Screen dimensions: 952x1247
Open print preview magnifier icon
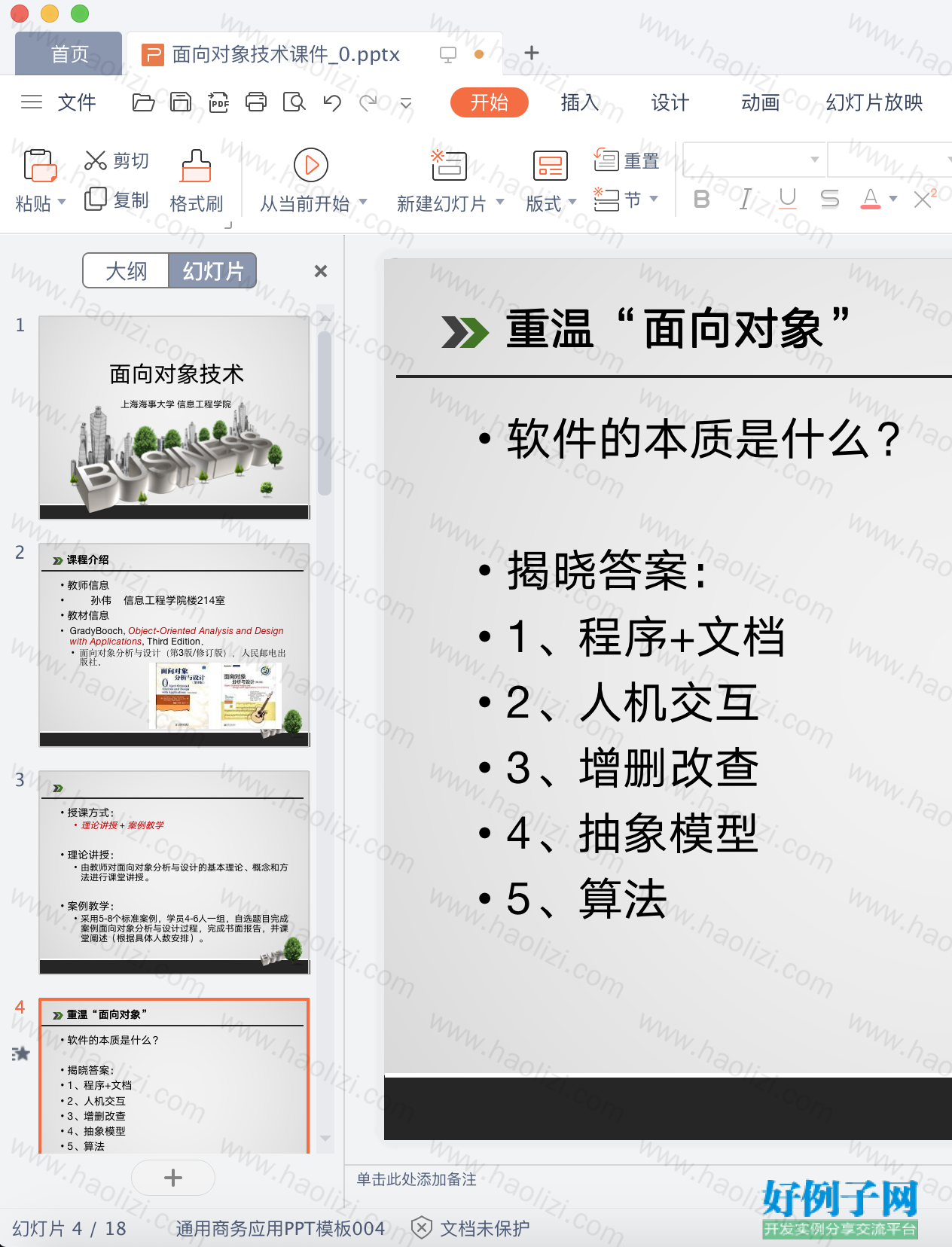[294, 102]
